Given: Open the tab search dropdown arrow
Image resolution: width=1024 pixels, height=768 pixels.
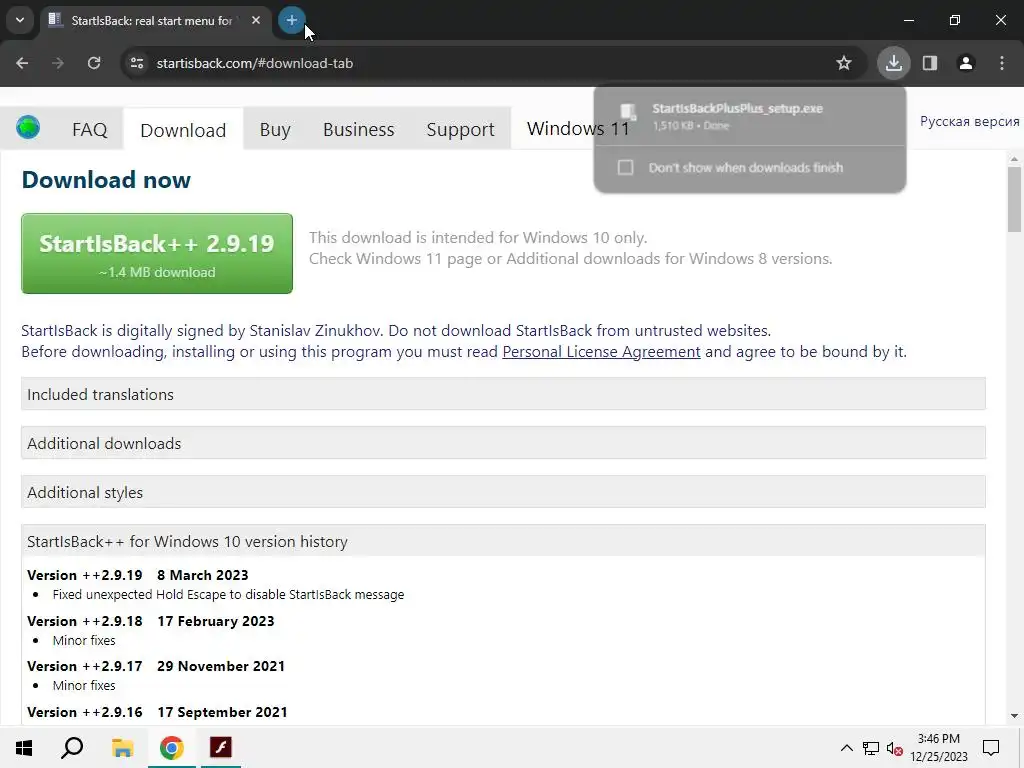Looking at the screenshot, I should pyautogui.click(x=20, y=20).
